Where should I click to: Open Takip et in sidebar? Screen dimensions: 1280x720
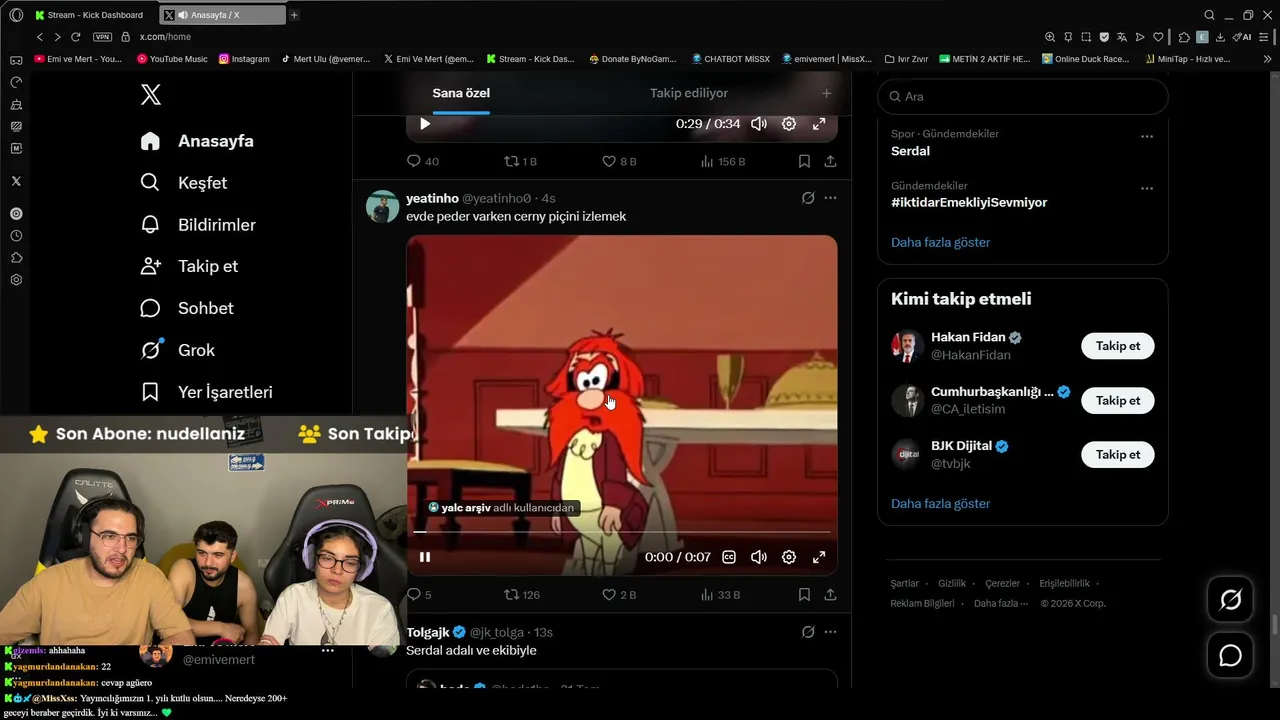(189, 266)
